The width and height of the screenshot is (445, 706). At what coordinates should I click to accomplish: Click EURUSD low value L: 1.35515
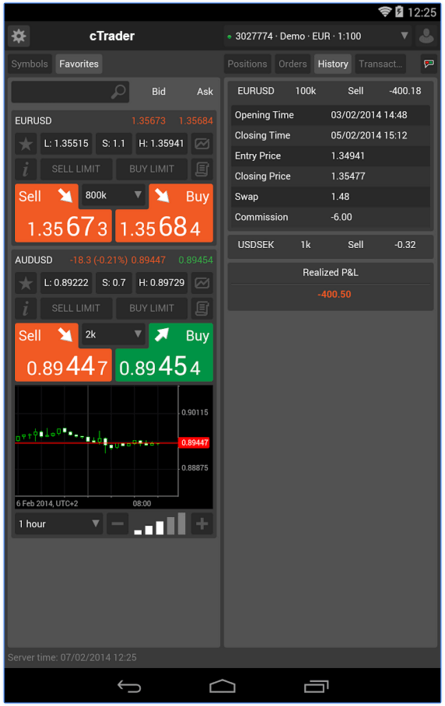pos(66,144)
